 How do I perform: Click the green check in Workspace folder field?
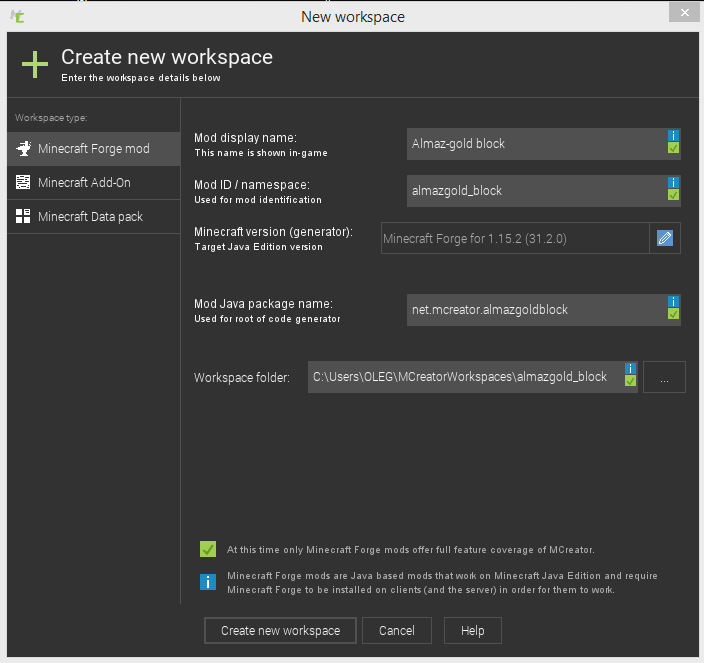coord(630,381)
